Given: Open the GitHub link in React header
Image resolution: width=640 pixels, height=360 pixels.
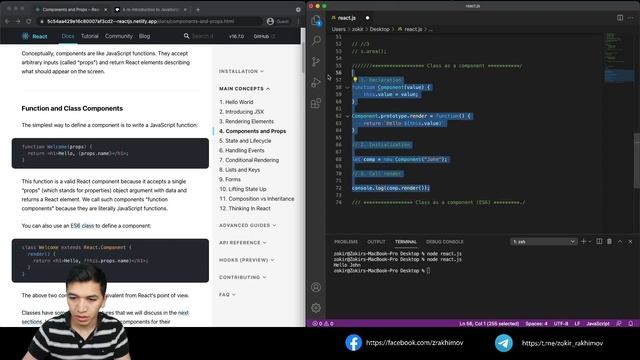Looking at the screenshot, I should tap(264, 36).
